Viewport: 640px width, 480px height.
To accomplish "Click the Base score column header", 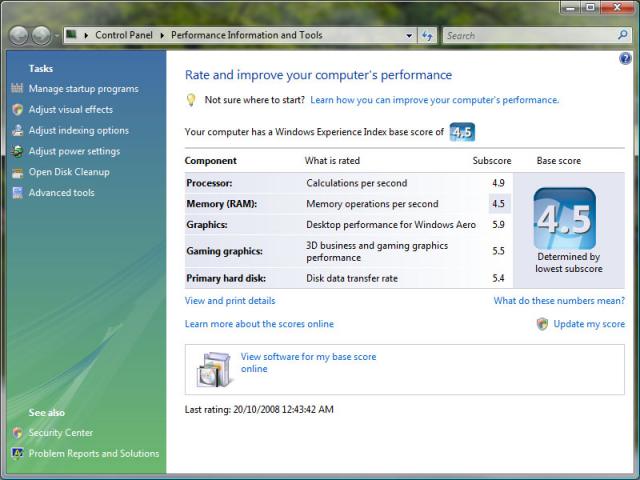I will [x=559, y=160].
